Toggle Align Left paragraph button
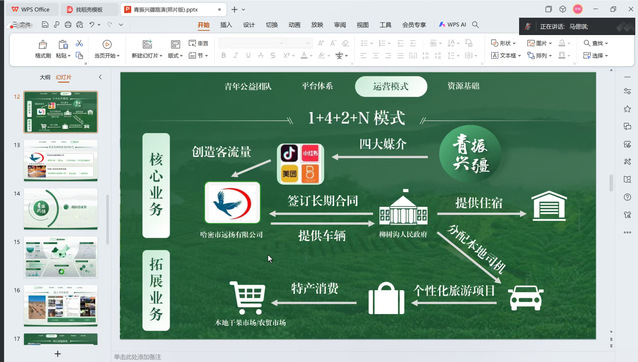This screenshot has height=362, width=638. point(364,55)
